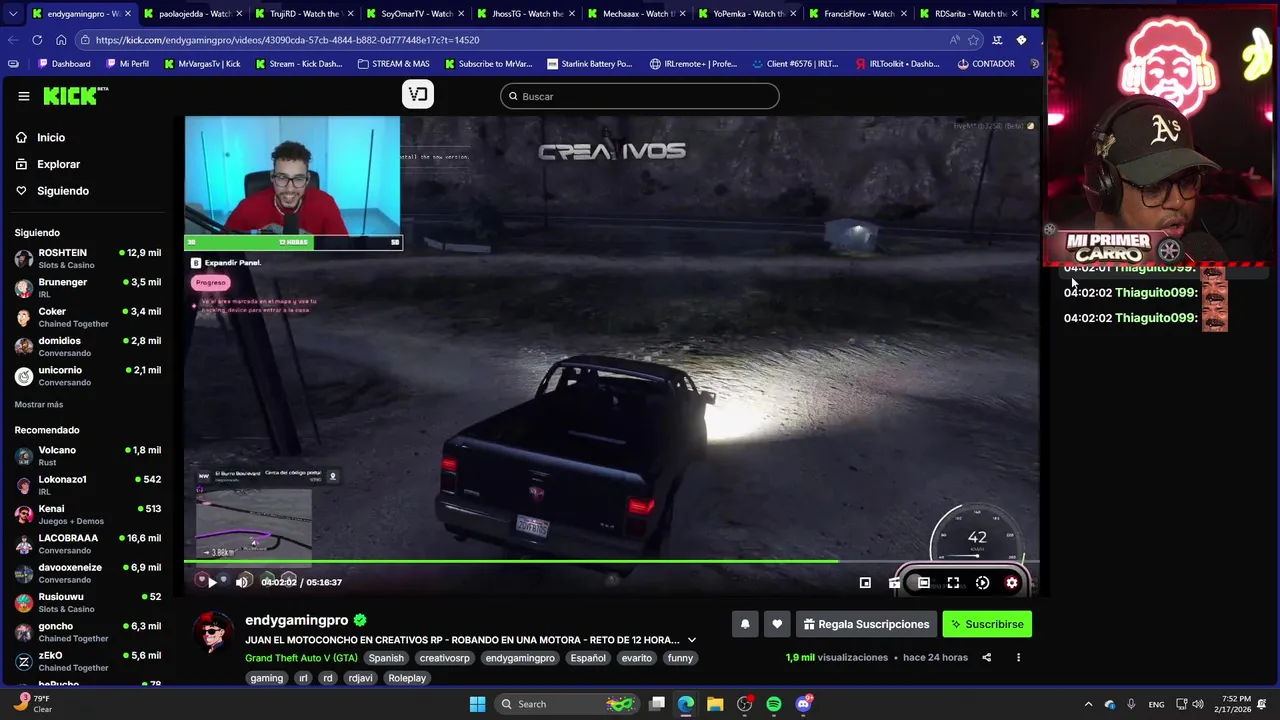
Task: Go to Siguiendo in sidebar
Action: pyautogui.click(x=63, y=191)
